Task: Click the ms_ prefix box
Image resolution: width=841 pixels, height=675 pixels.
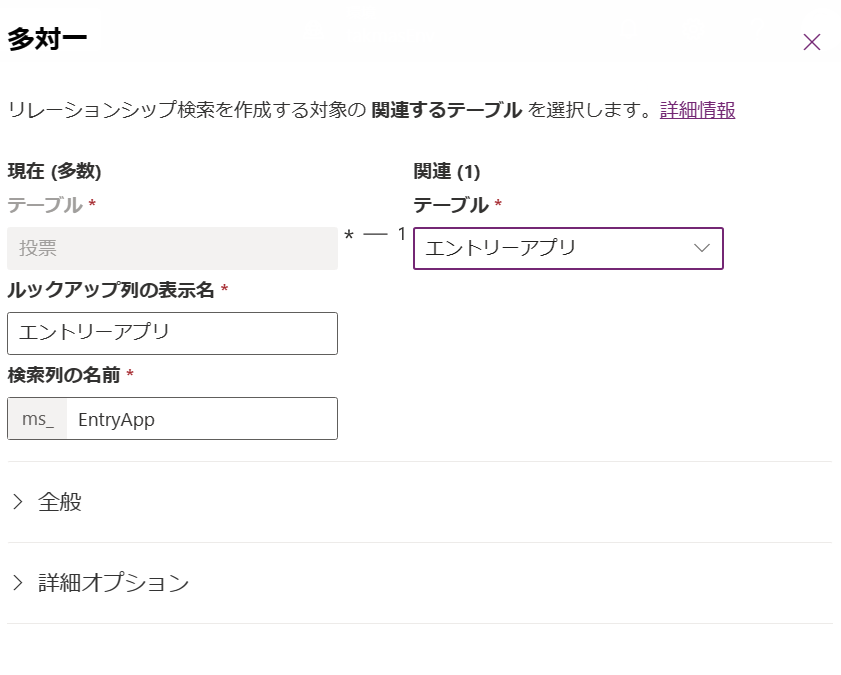Action: pos(38,419)
